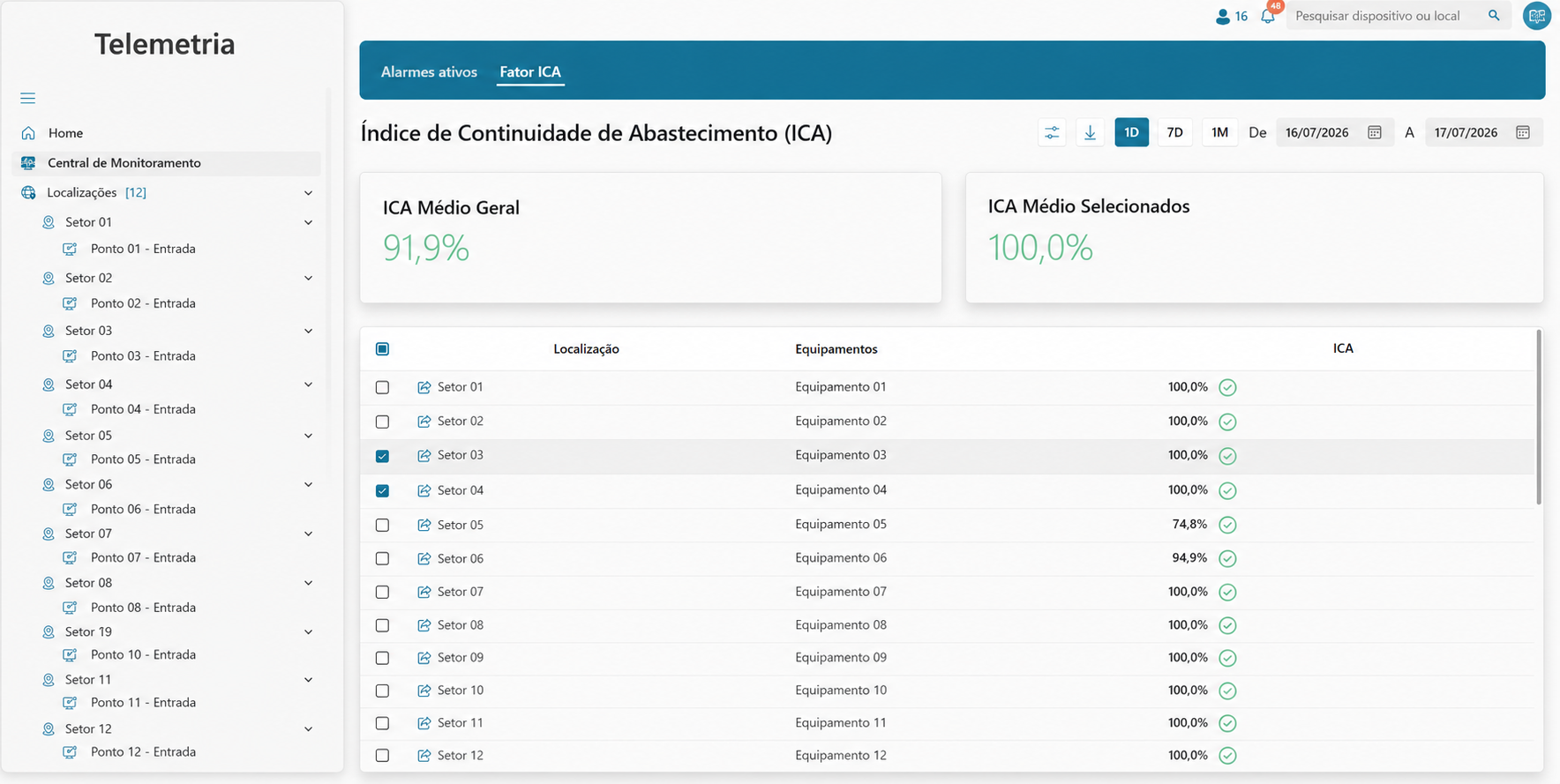
Task: Open calendar for 16/07/2026 start date
Action: point(1375,132)
